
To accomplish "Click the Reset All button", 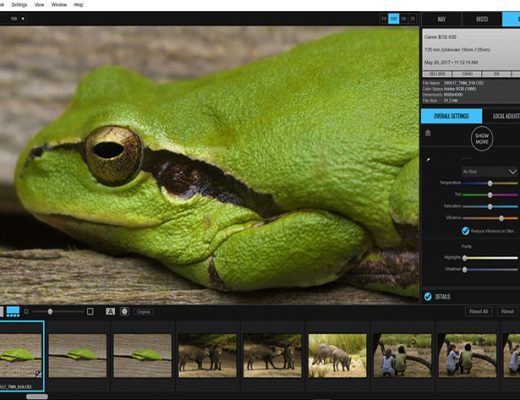I will (x=479, y=312).
